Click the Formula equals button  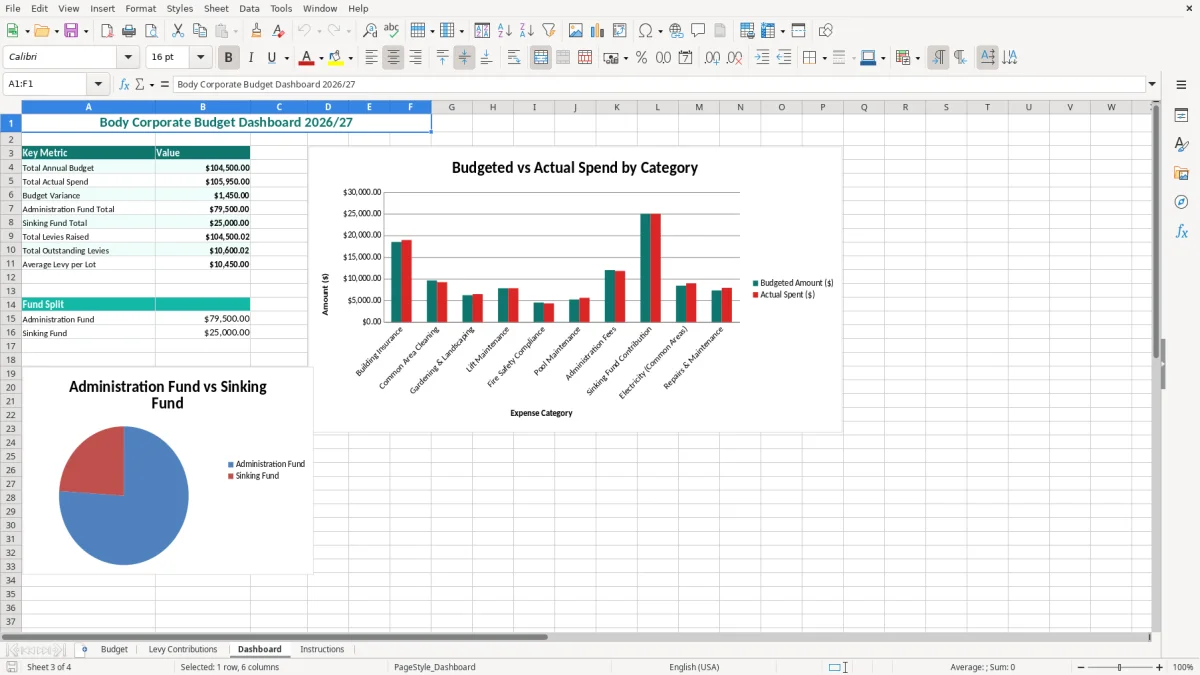click(x=165, y=84)
